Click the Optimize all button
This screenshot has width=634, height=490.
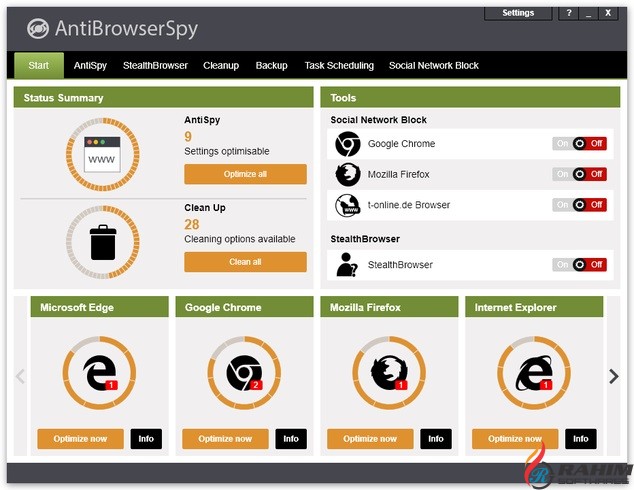245,174
